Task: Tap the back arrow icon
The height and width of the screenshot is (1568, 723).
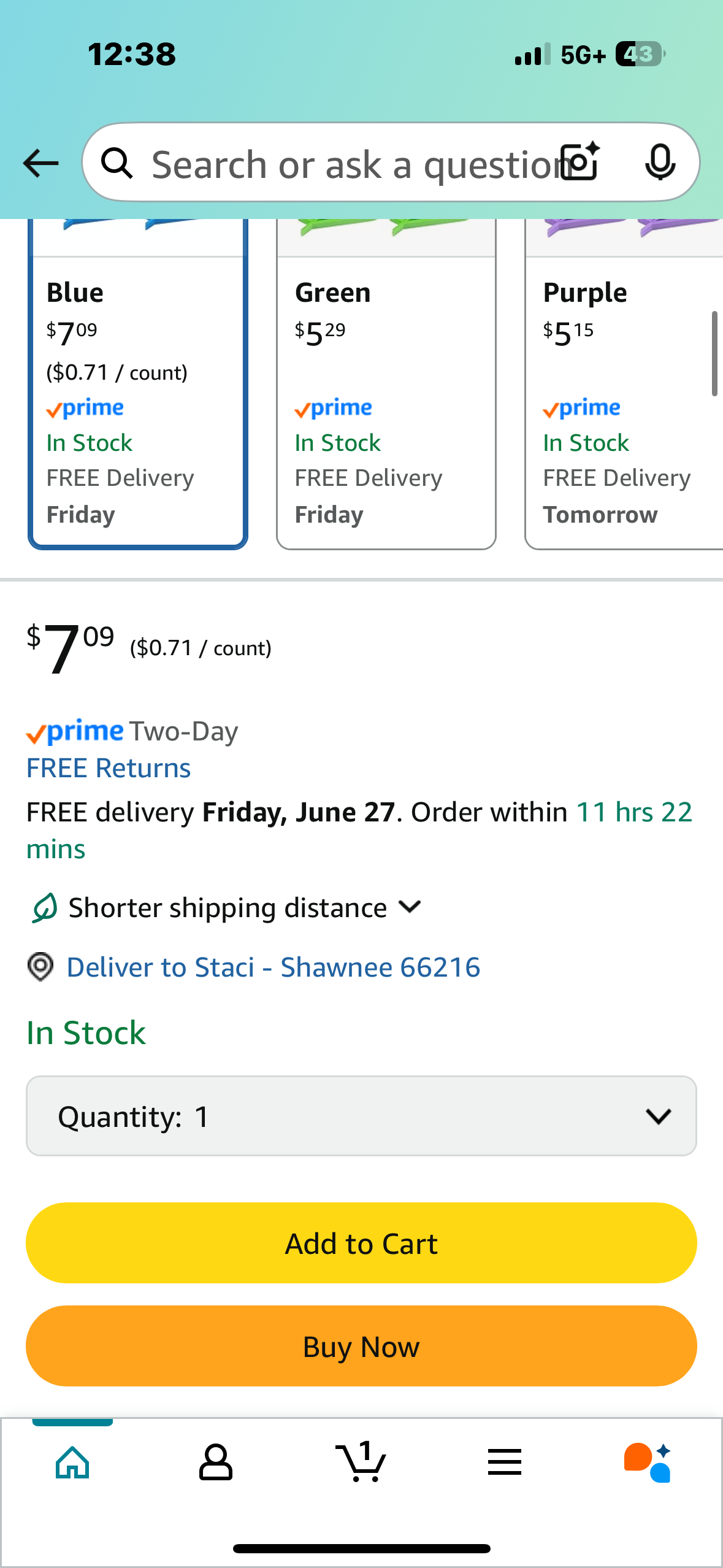Action: [40, 163]
